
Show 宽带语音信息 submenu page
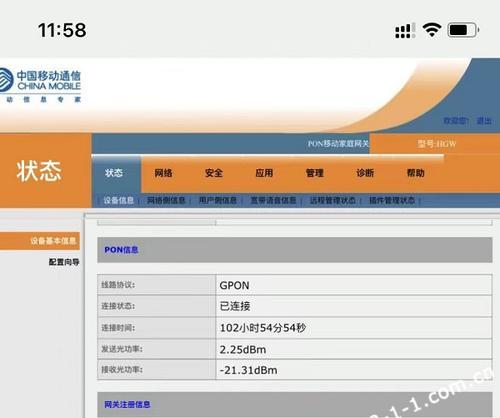273,200
